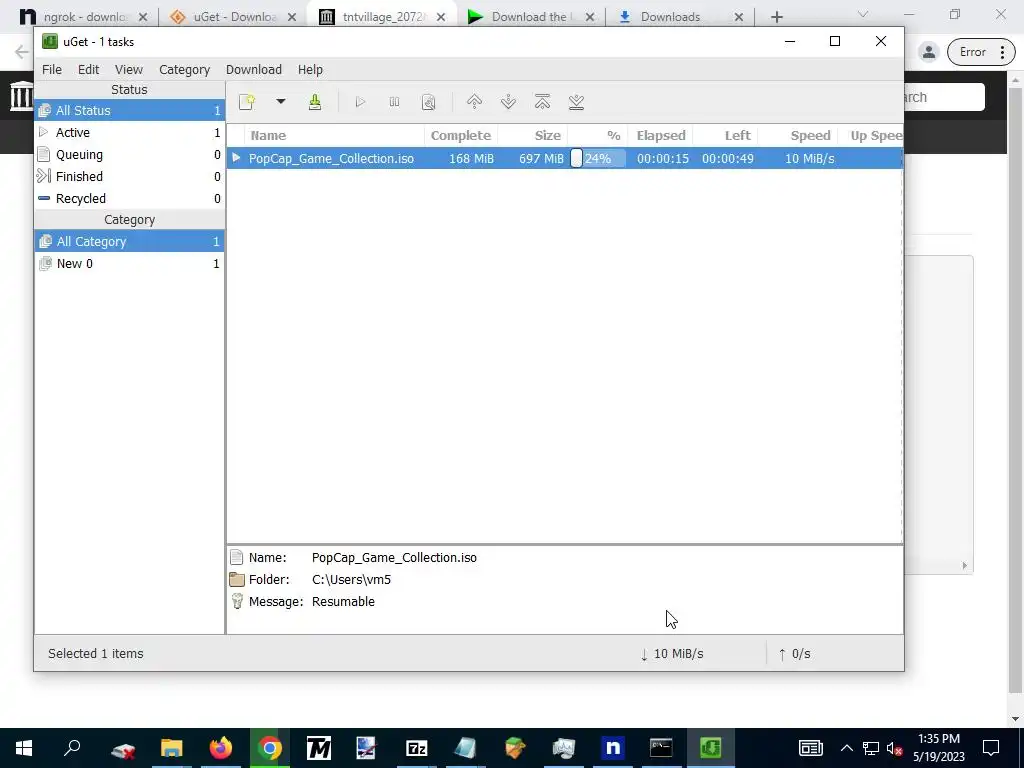Image resolution: width=1024 pixels, height=768 pixels.
Task: Click the folder path C:\Users\vm5
Action: pyautogui.click(x=351, y=580)
